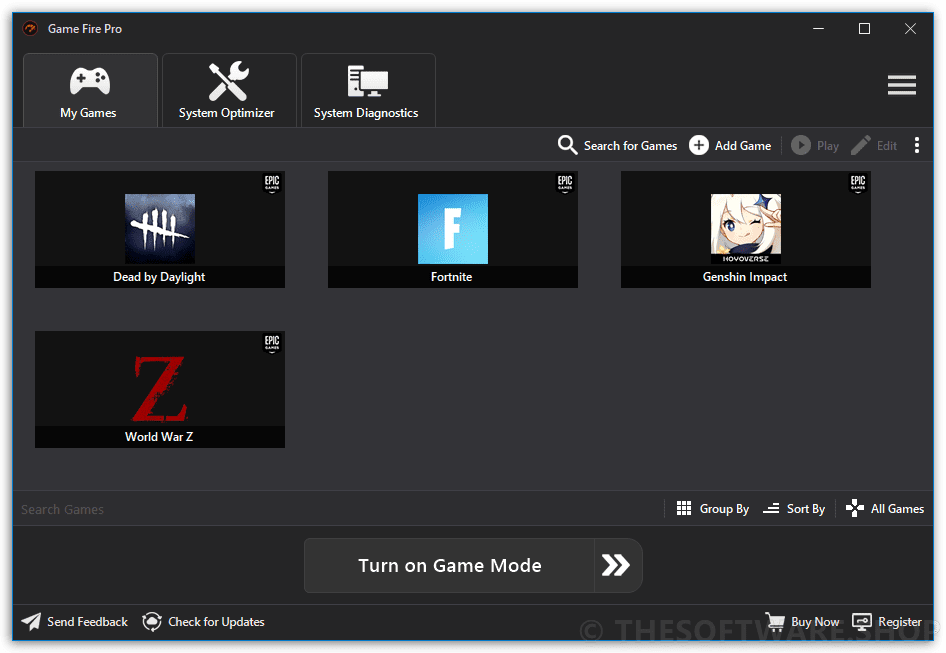The height and width of the screenshot is (653, 946).
Task: Open the hamburger main menu
Action: [x=901, y=85]
